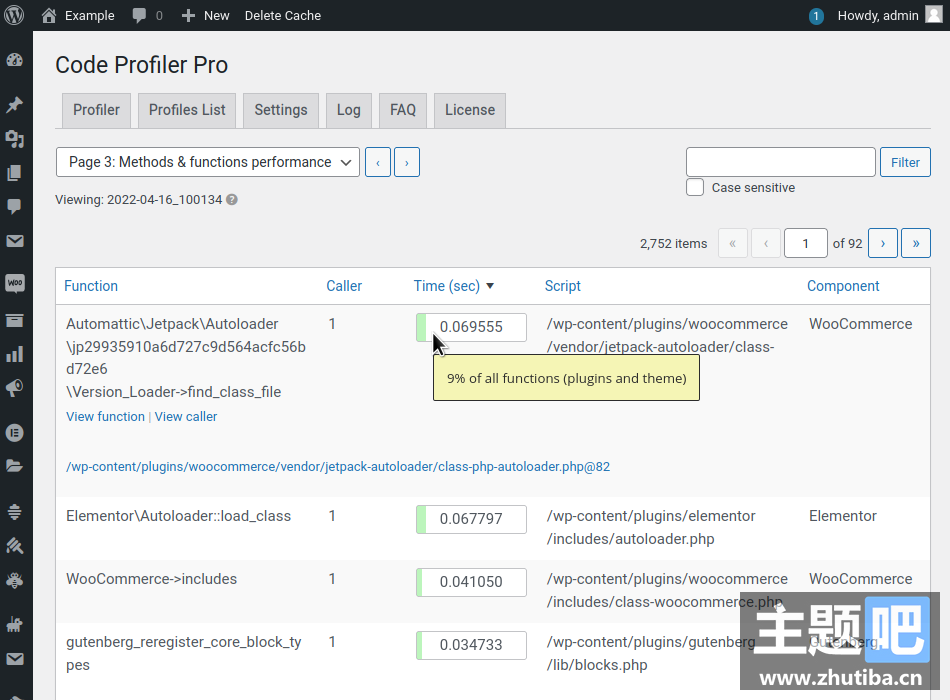
Task: Open WooCommerce Woo sidebar icon
Action: point(15,283)
